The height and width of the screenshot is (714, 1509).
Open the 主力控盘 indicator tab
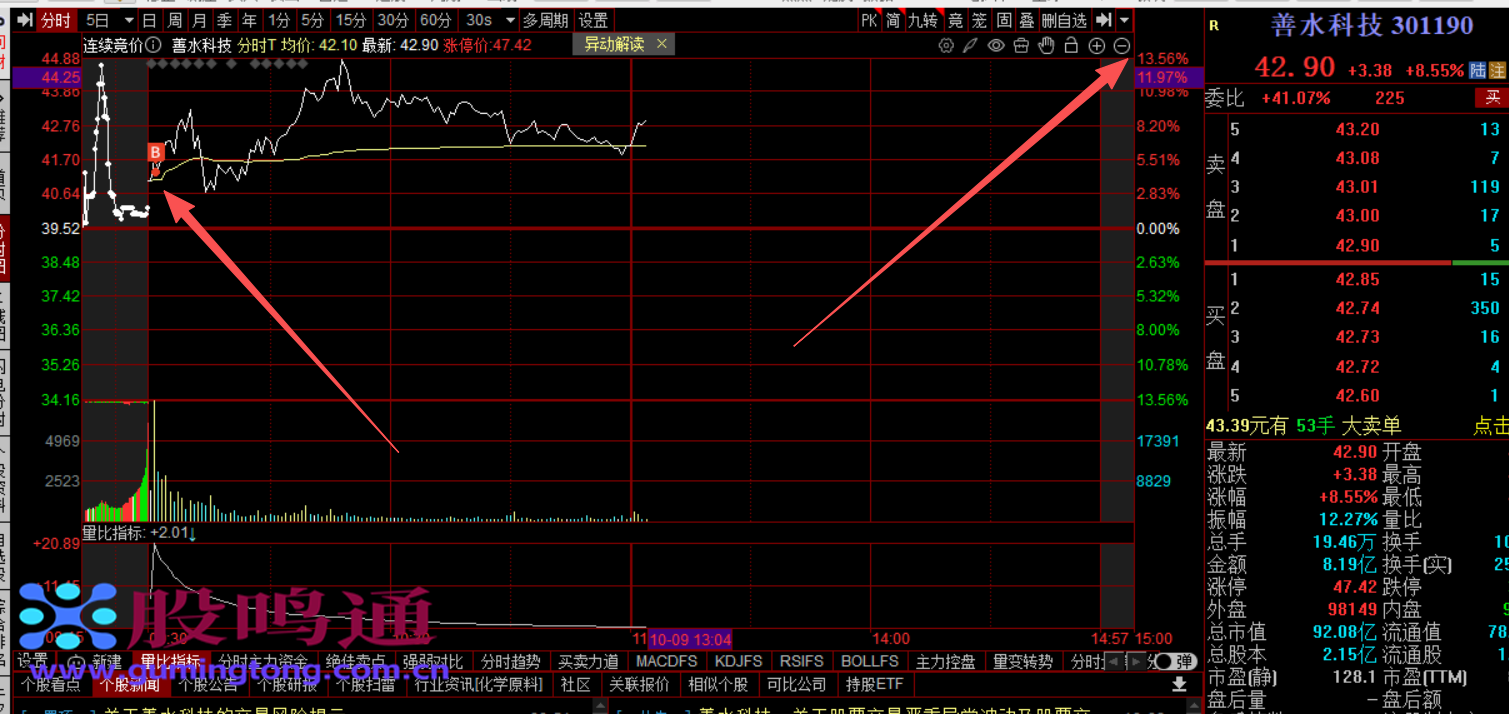[x=945, y=662]
